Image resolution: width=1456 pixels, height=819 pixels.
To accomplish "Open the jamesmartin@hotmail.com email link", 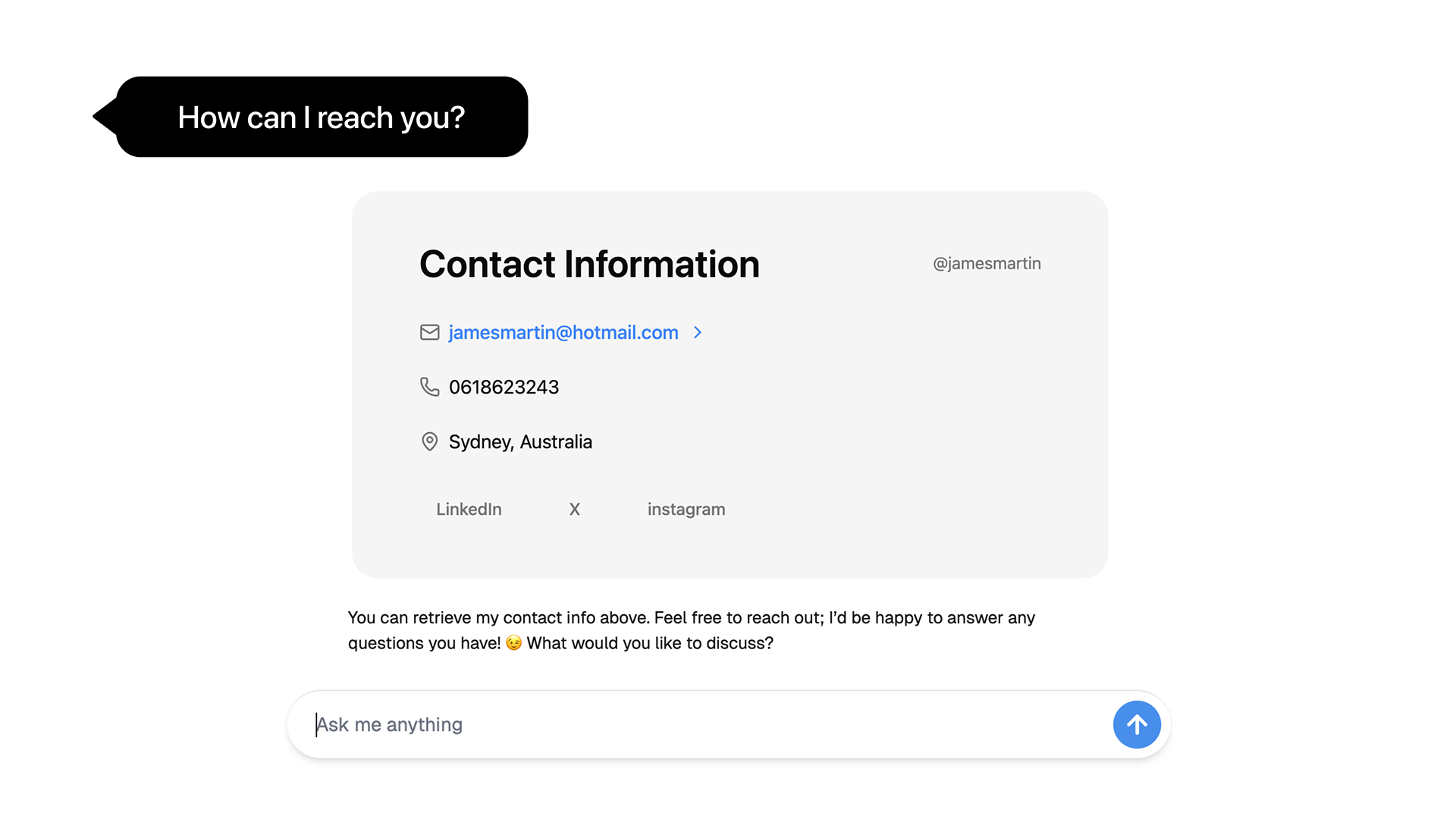I will (563, 332).
